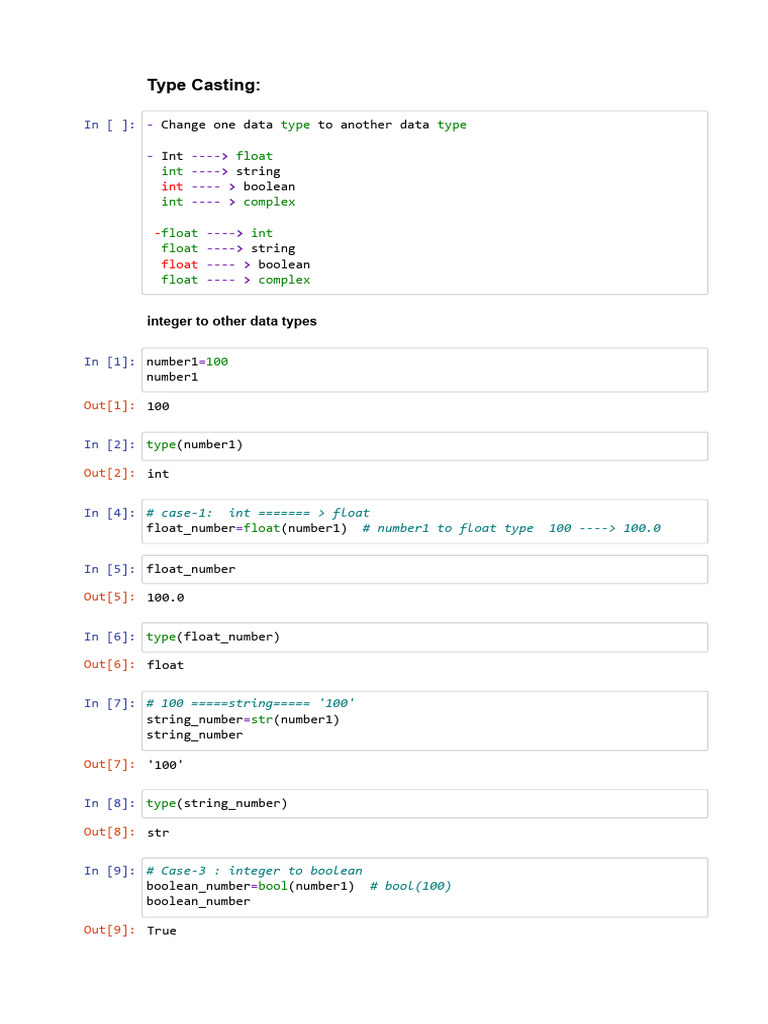Click the 'In [4]:' prompt label
768x1024 pixels.
[x=109, y=513]
